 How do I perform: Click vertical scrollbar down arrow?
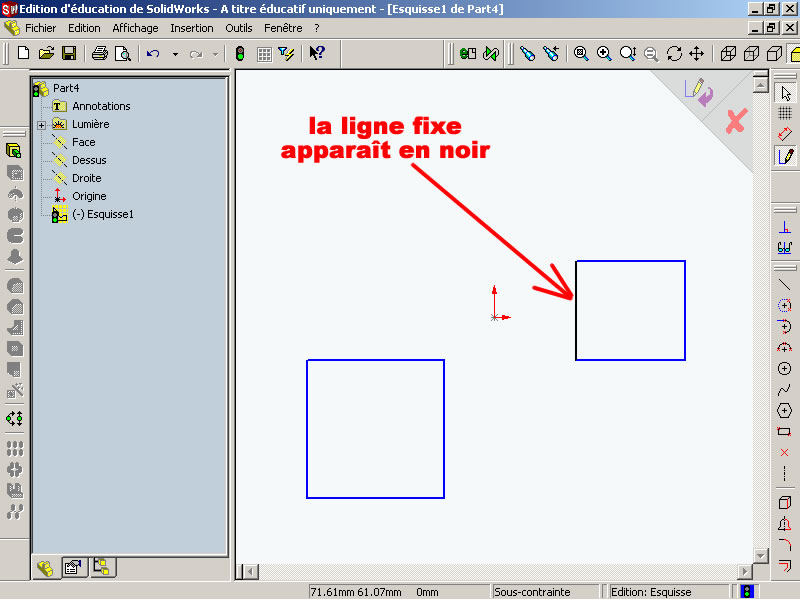tap(760, 556)
